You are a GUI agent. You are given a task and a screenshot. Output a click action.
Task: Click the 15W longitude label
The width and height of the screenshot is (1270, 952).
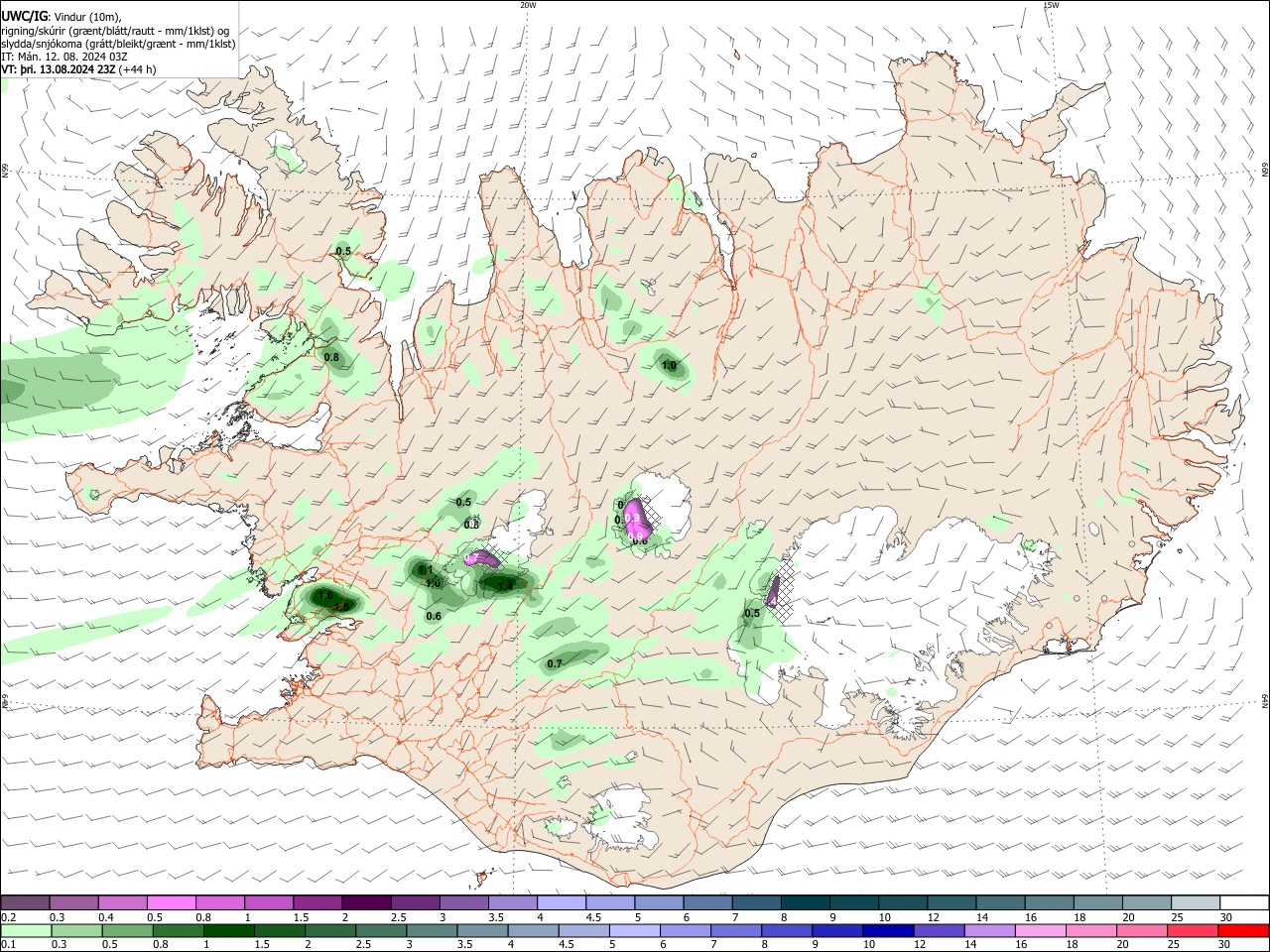click(1051, 5)
